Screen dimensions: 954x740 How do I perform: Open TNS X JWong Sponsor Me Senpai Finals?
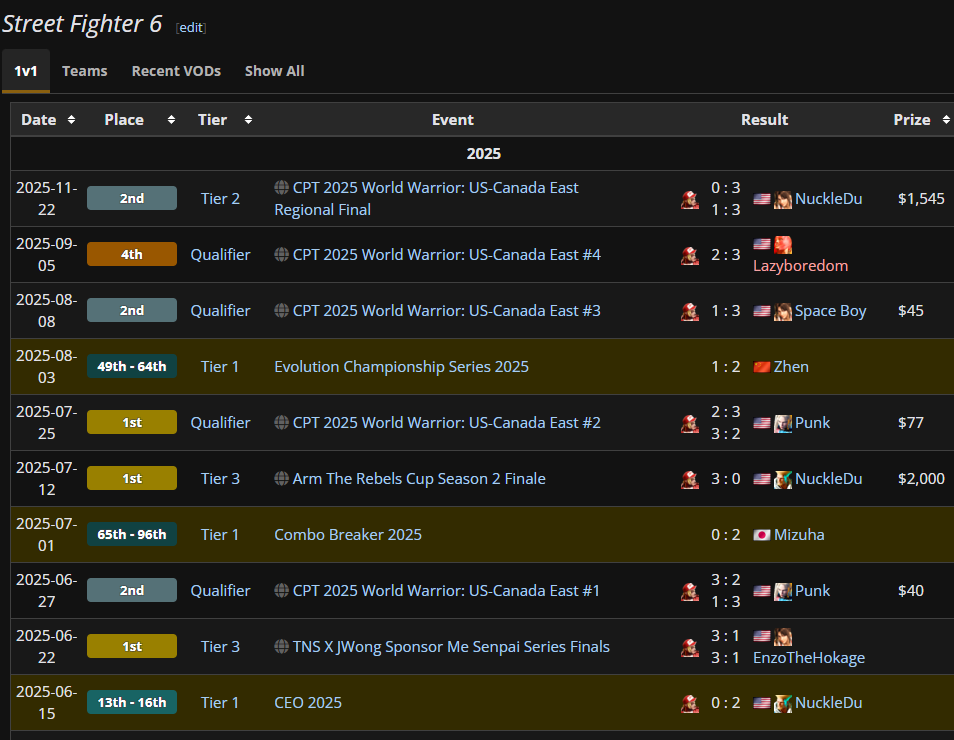click(x=451, y=646)
